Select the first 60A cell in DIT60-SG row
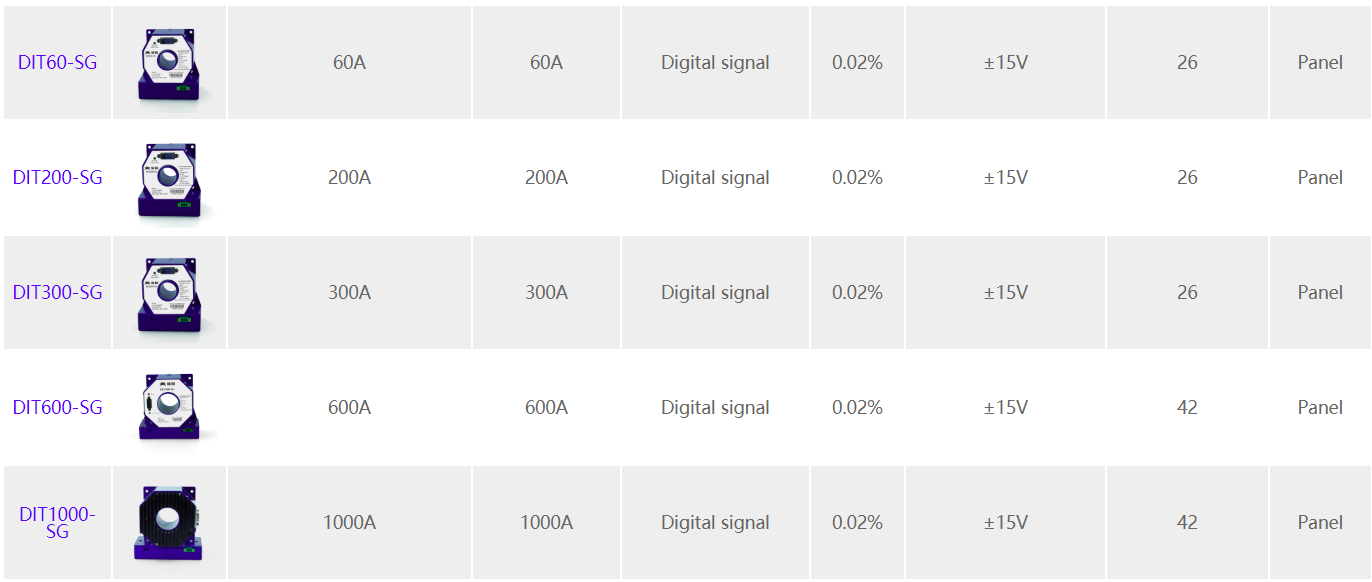 (x=349, y=62)
